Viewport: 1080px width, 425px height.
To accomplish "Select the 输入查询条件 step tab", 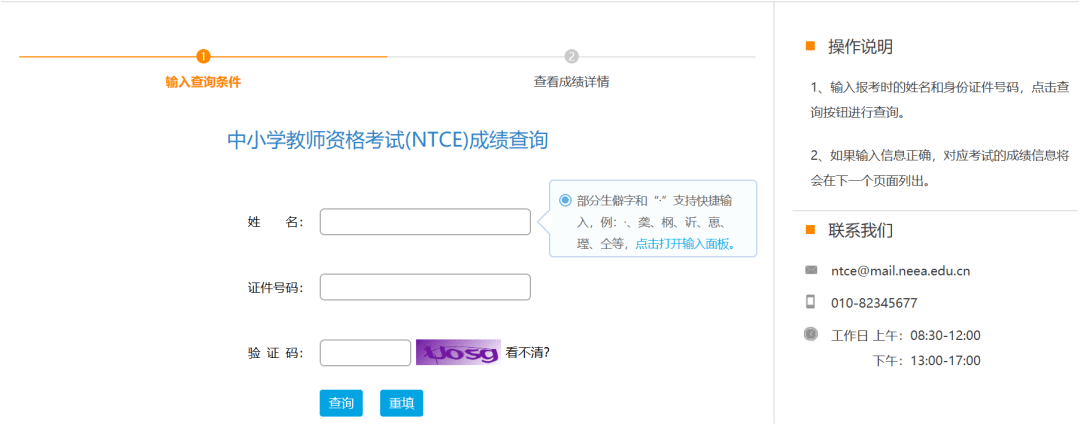I will click(x=203, y=82).
